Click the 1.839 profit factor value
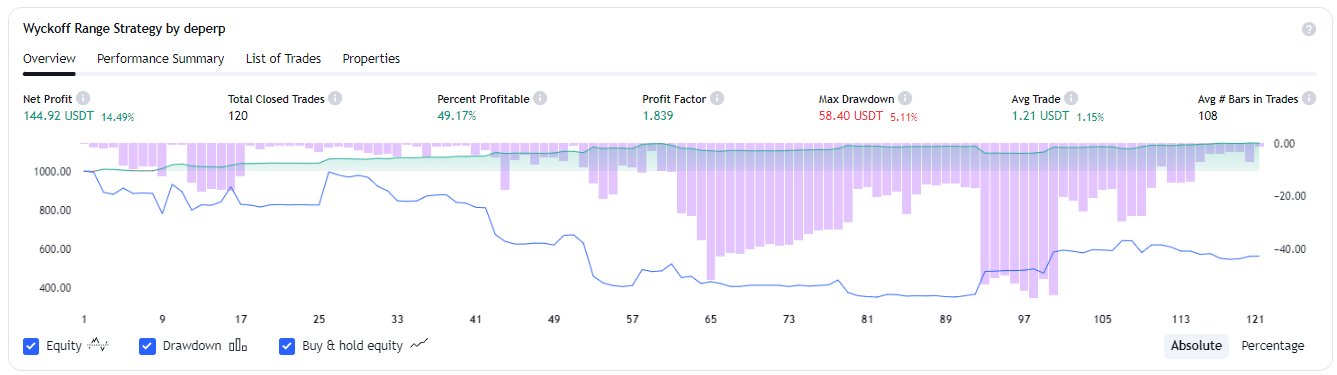Screen dimensions: 1337x375 (x=658, y=116)
